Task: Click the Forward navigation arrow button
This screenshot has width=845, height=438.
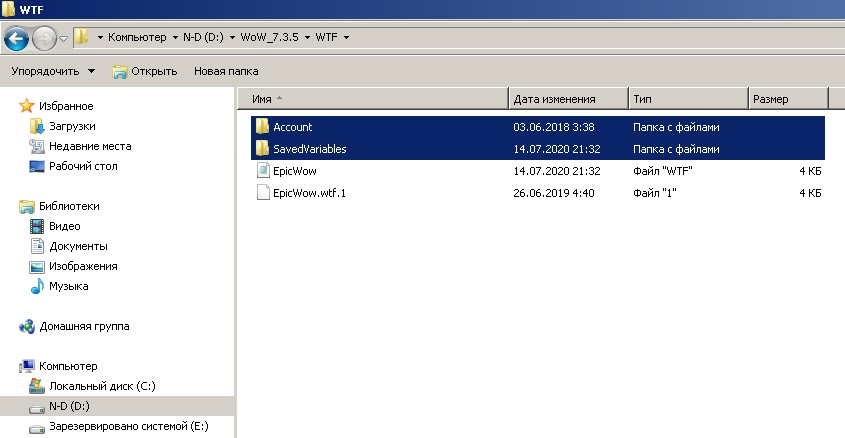Action: (x=44, y=38)
